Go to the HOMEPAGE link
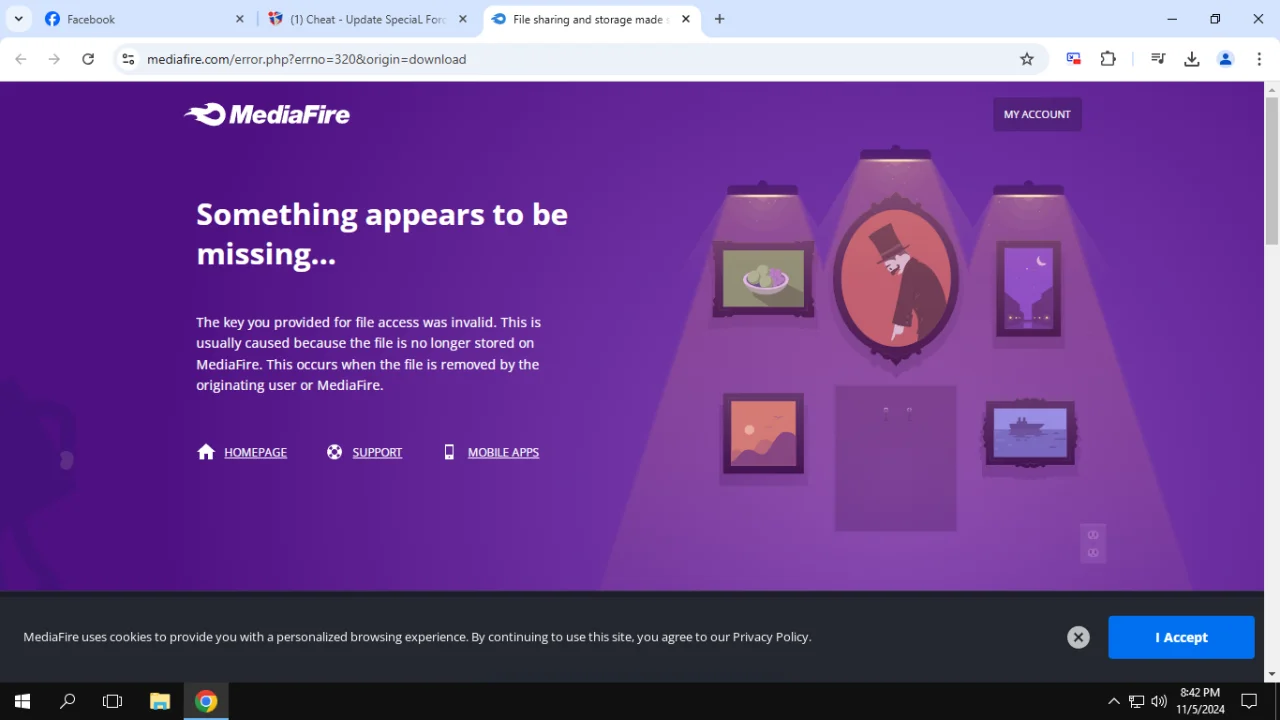This screenshot has height=720, width=1280. click(x=255, y=452)
